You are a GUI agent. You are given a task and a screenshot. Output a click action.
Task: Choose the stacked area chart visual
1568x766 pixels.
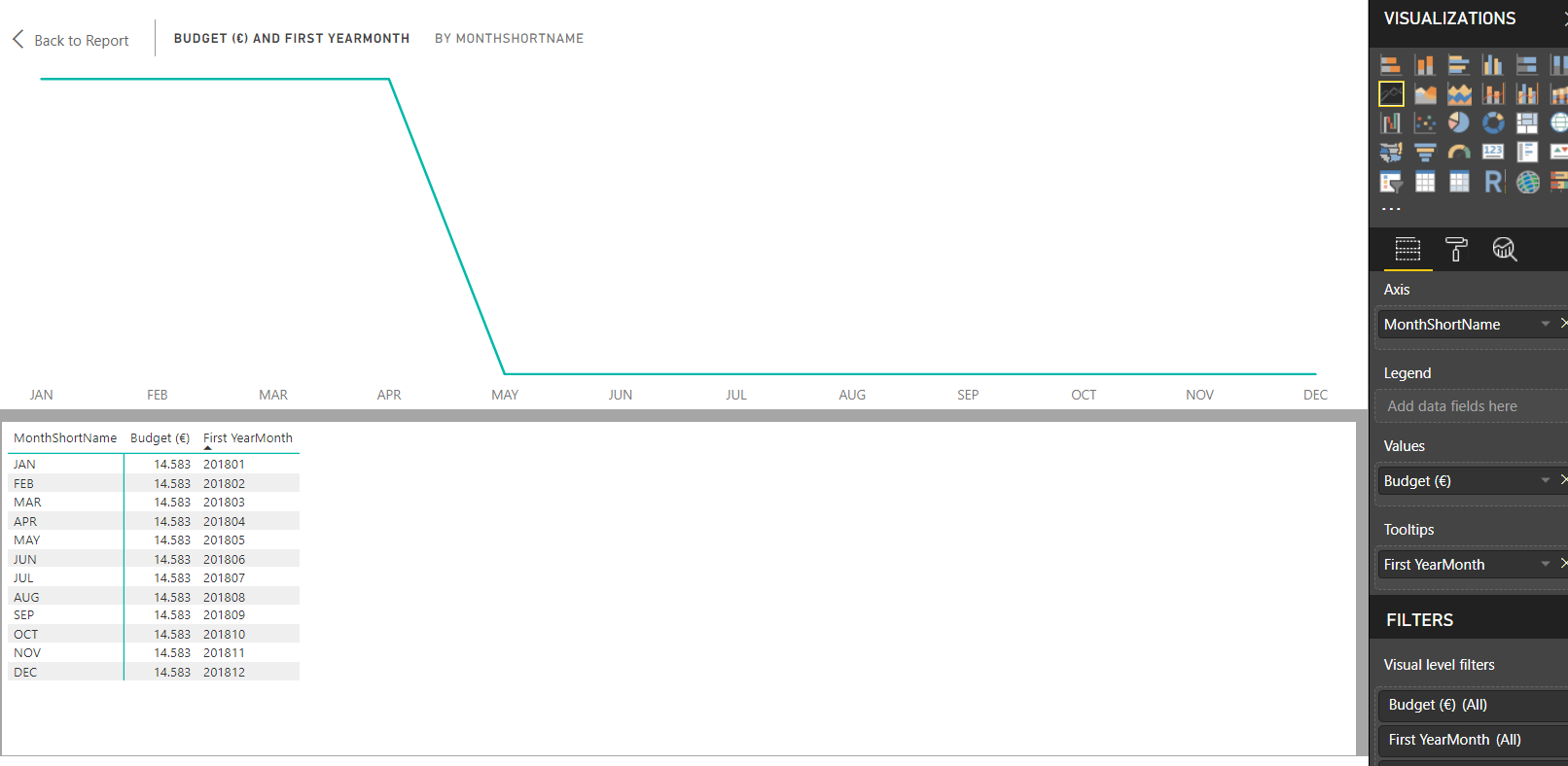pyautogui.click(x=1459, y=94)
